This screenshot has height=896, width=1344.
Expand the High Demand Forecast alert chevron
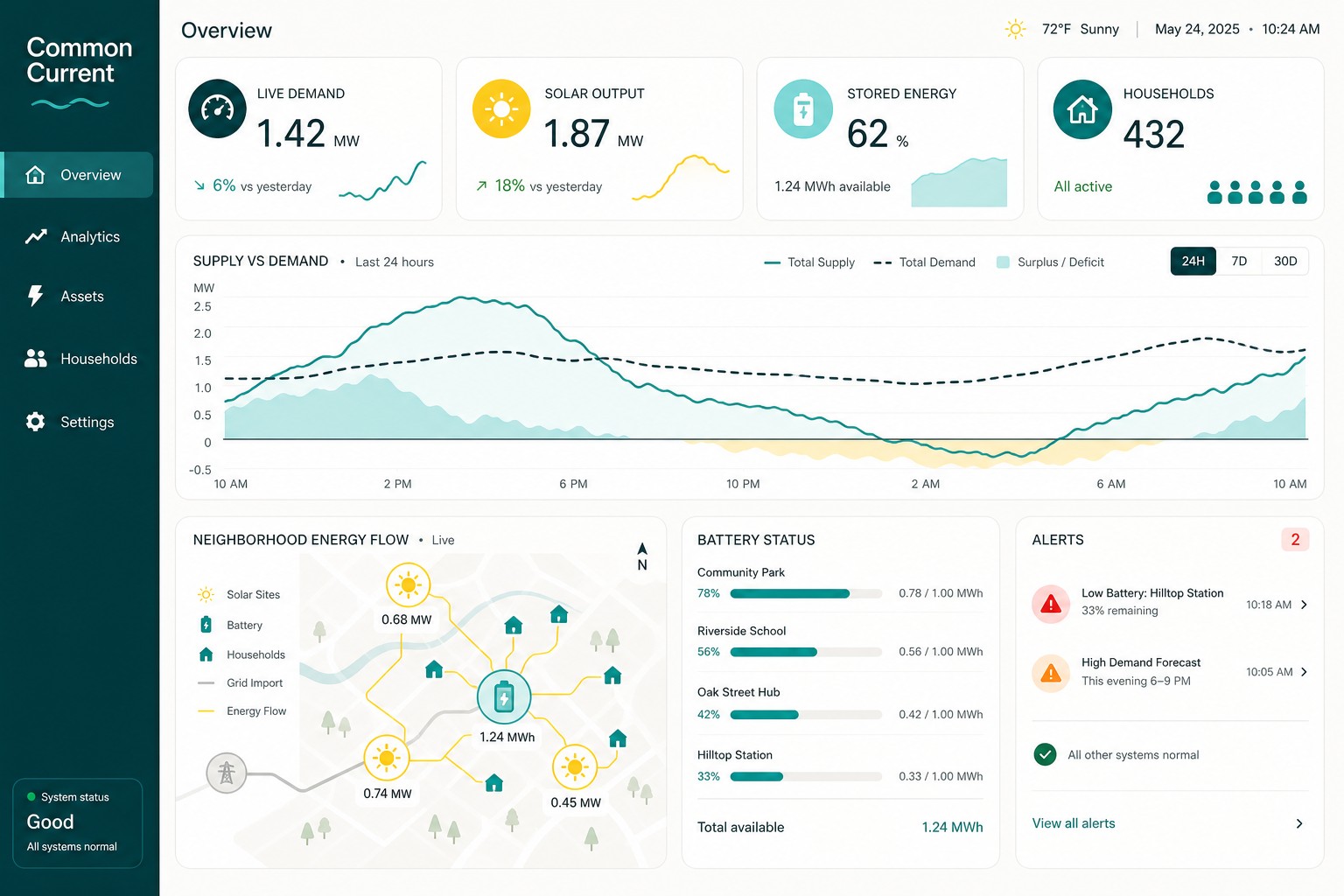pyautogui.click(x=1304, y=672)
